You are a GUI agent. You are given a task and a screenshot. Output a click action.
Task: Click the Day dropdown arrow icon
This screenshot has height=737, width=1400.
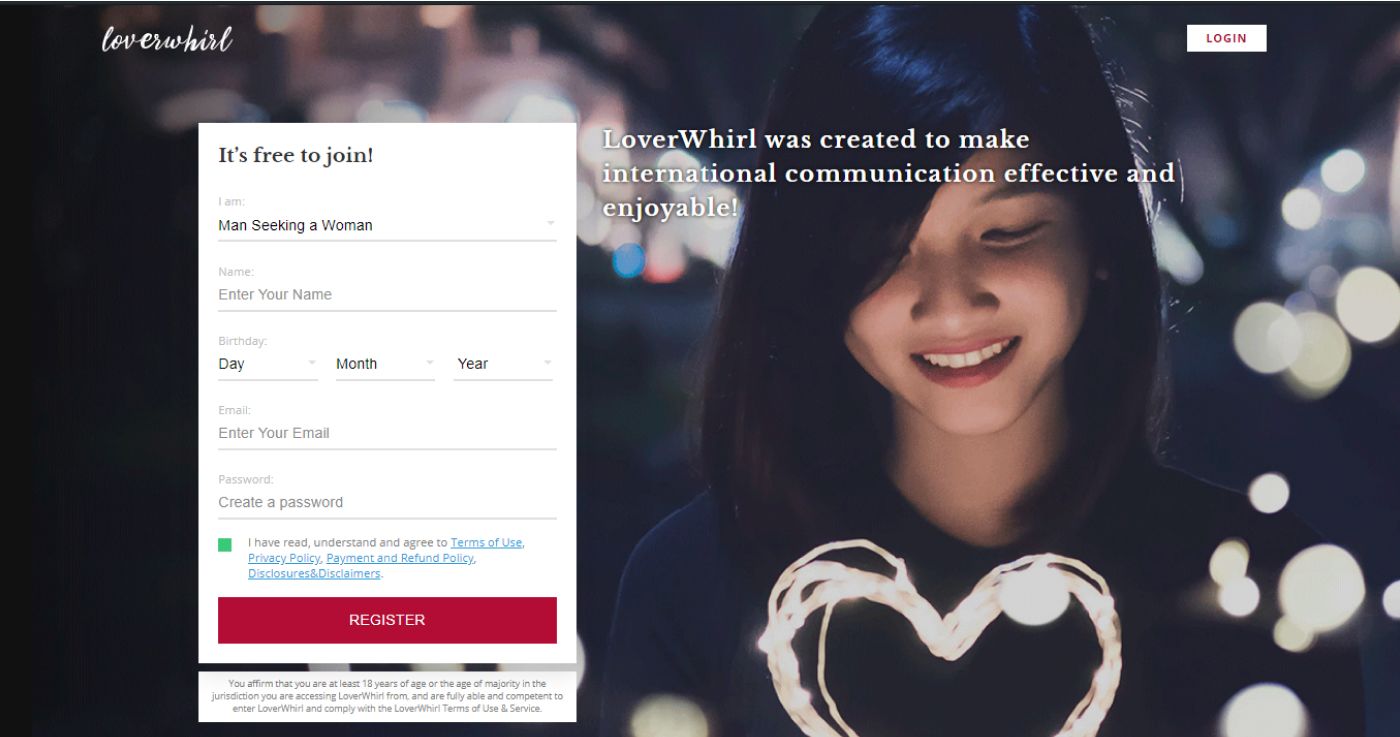click(x=311, y=362)
